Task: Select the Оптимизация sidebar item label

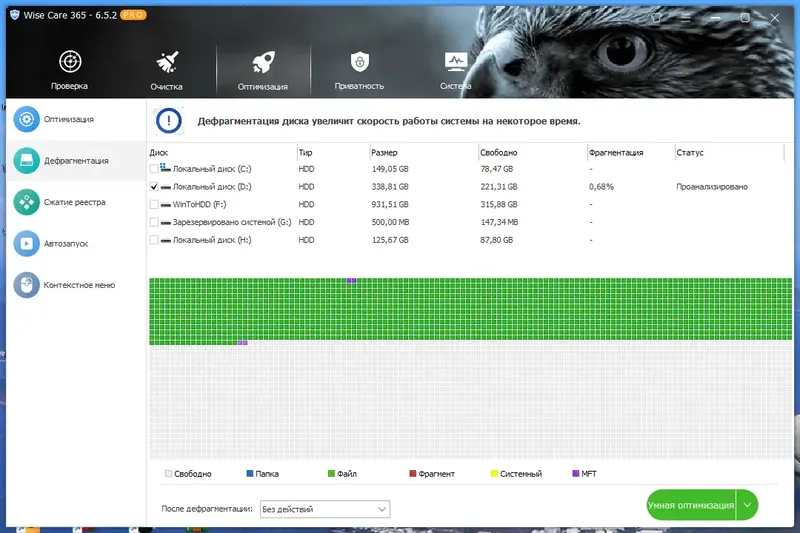Action: [69, 119]
